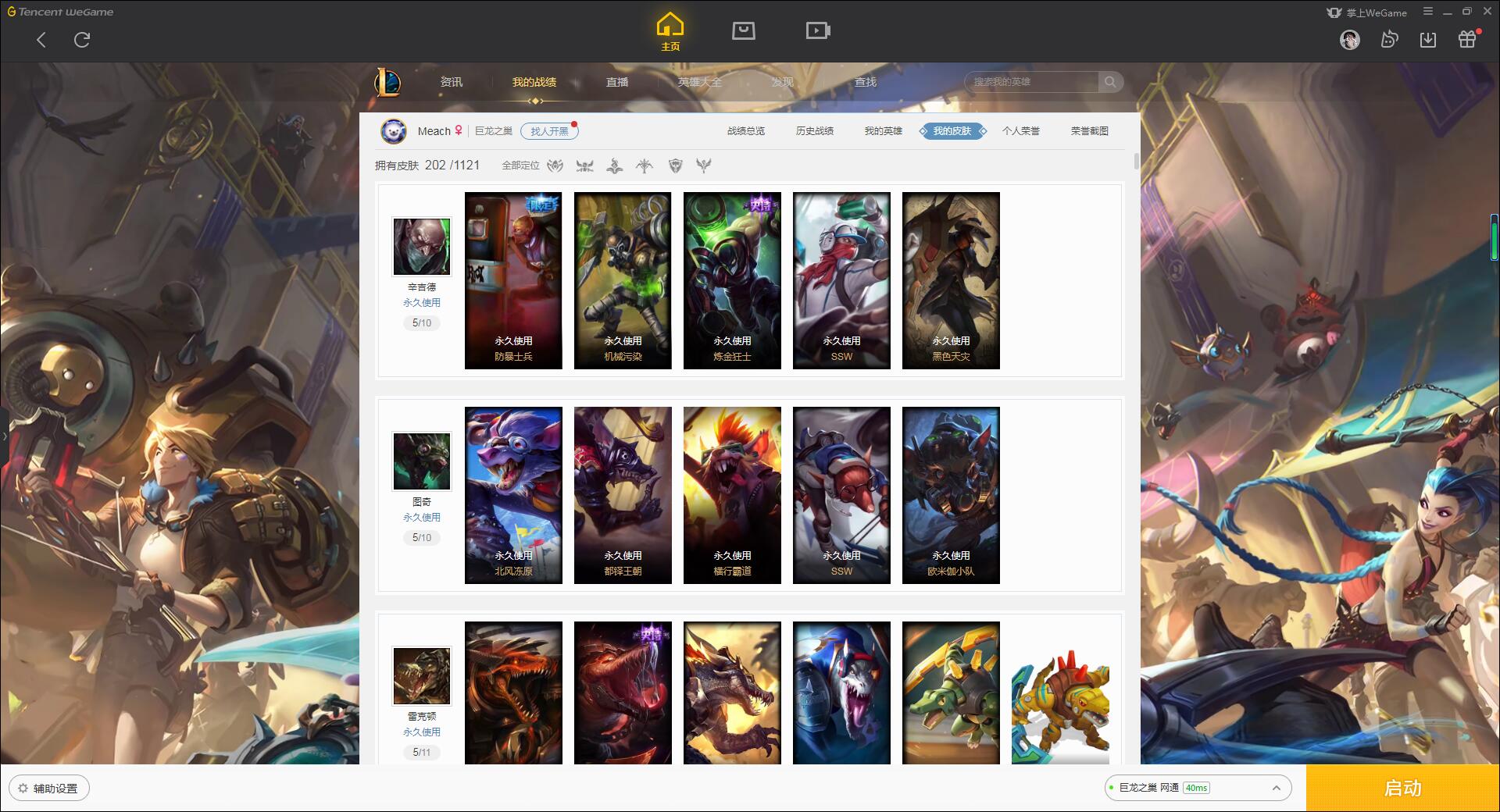Filter skins by tank shield icon
1500x812 pixels.
tap(675, 166)
